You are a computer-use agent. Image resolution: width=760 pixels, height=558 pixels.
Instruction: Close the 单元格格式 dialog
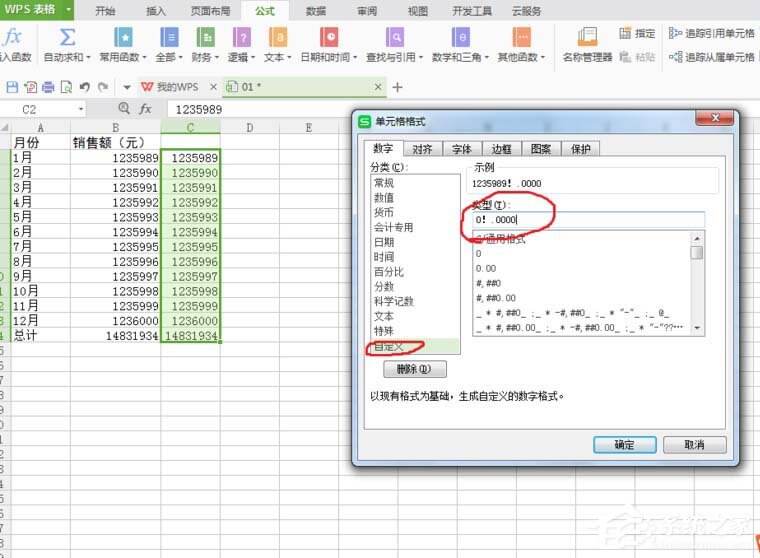pos(715,118)
